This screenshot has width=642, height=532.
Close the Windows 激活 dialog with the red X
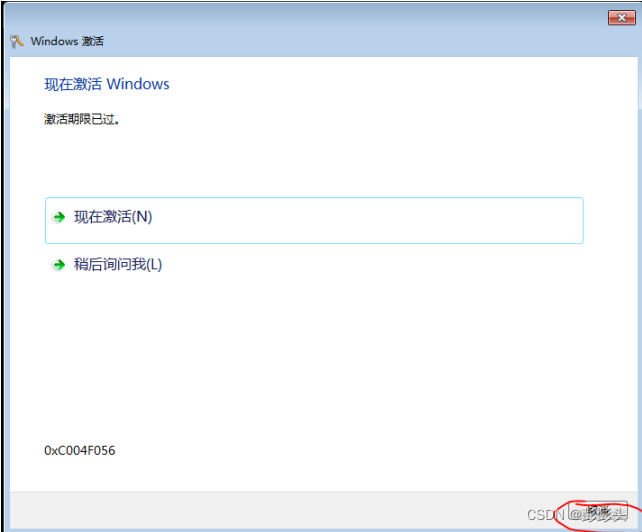tap(622, 18)
